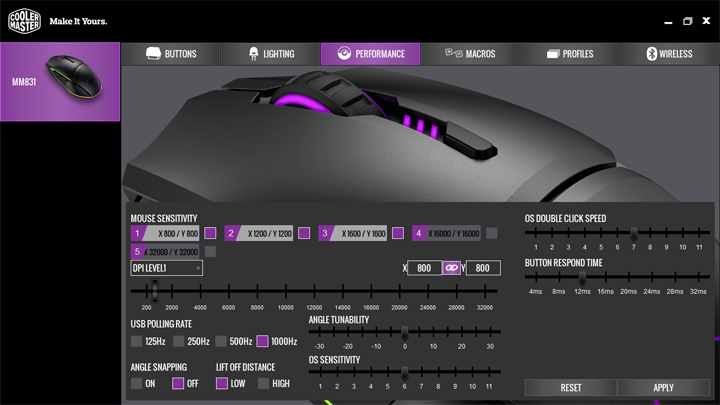Turn angle snapping ON
The width and height of the screenshot is (720, 405).
[137, 384]
